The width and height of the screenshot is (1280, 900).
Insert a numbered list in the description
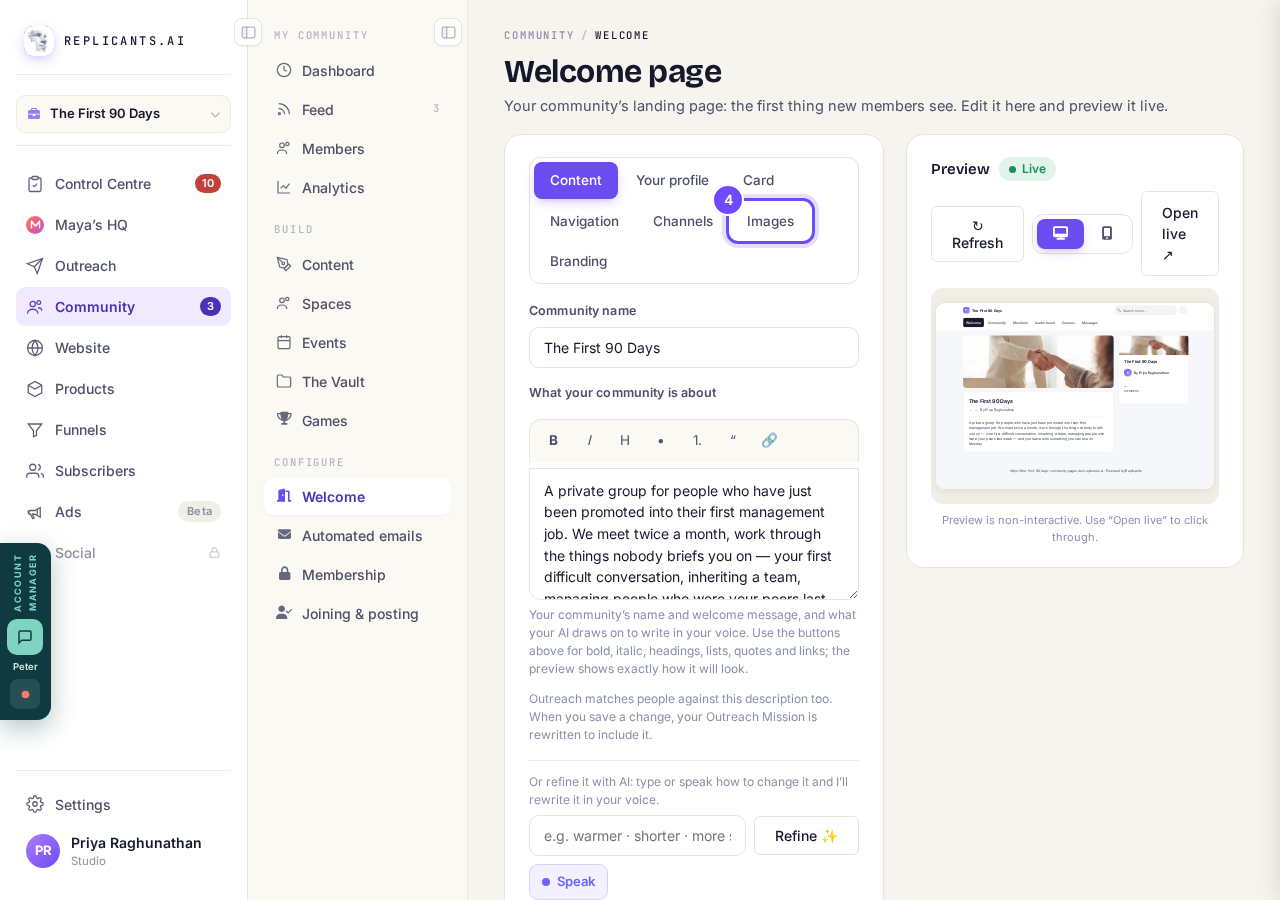pos(697,440)
